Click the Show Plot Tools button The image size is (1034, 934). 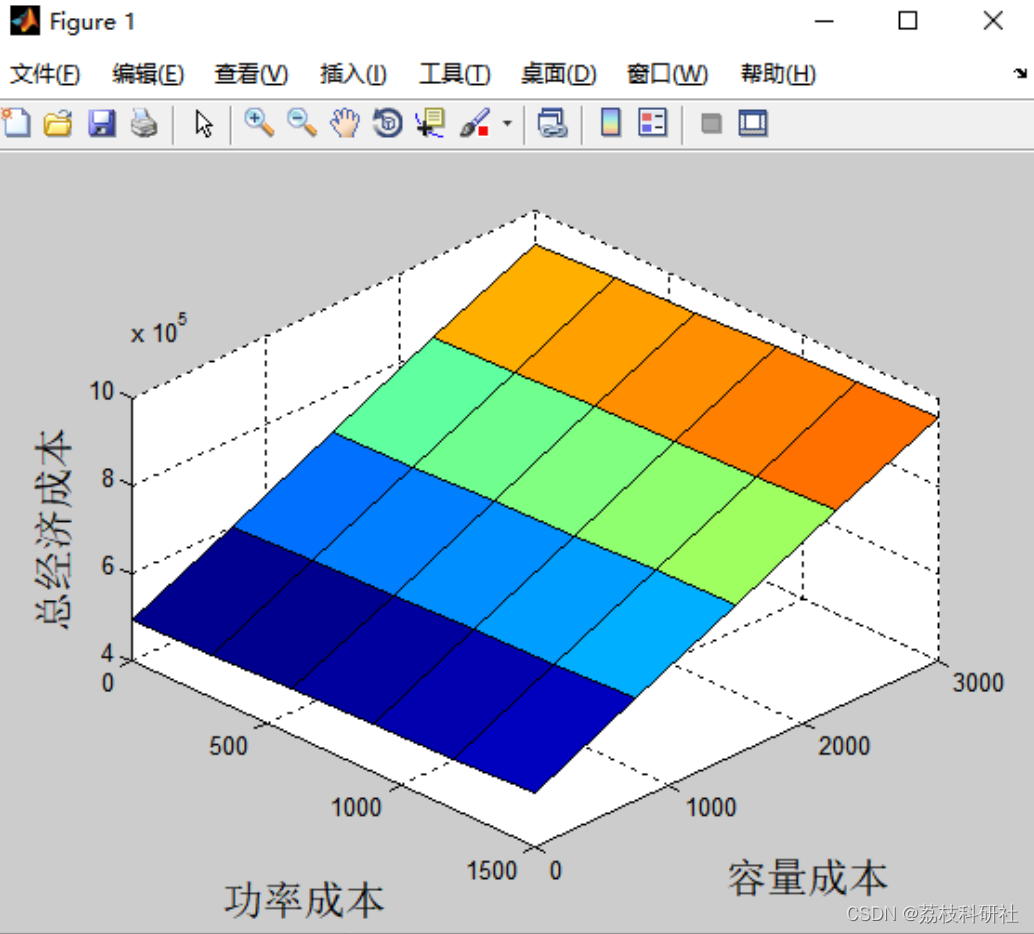pyautogui.click(x=753, y=123)
